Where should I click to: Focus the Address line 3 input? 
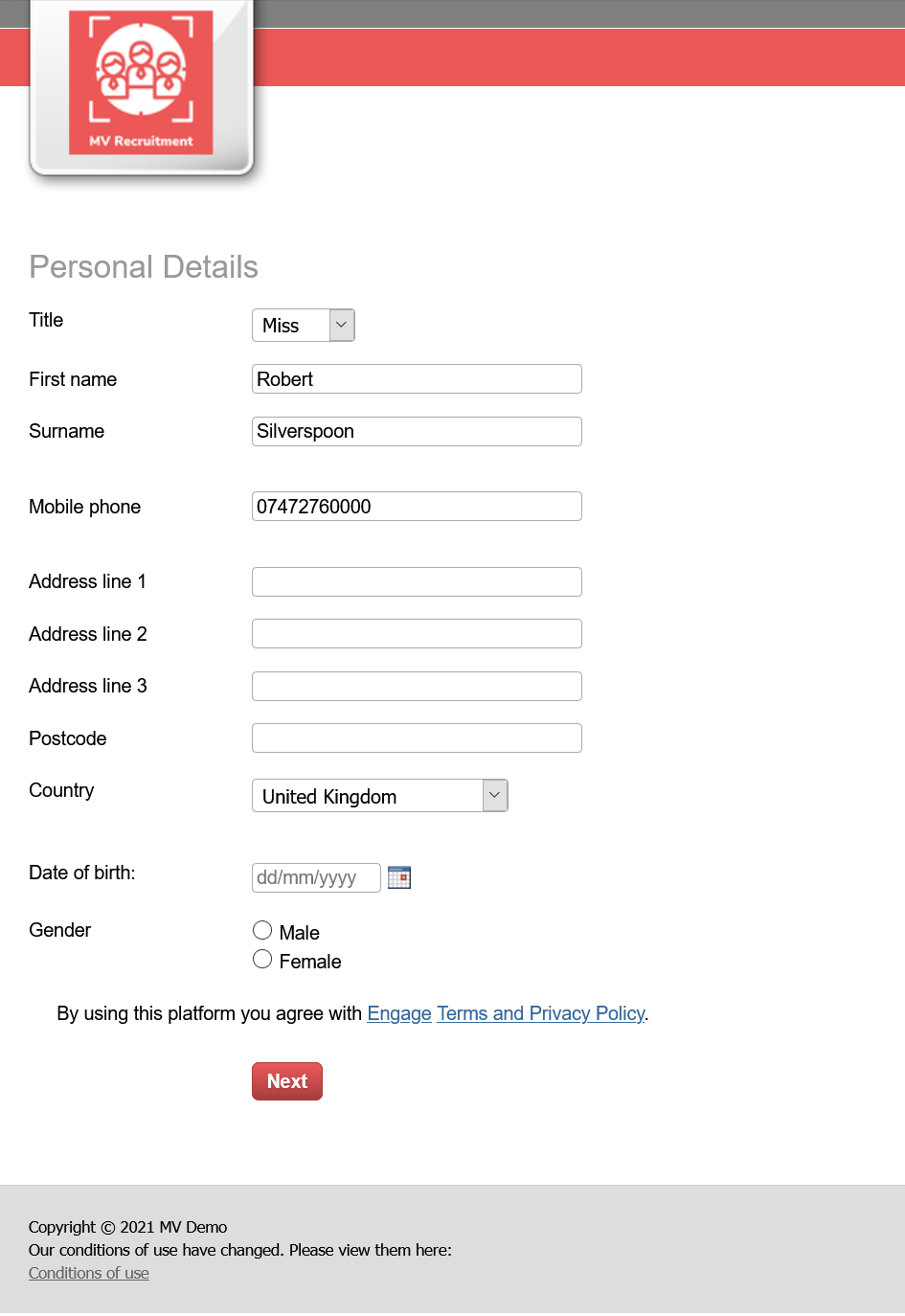tap(417, 686)
